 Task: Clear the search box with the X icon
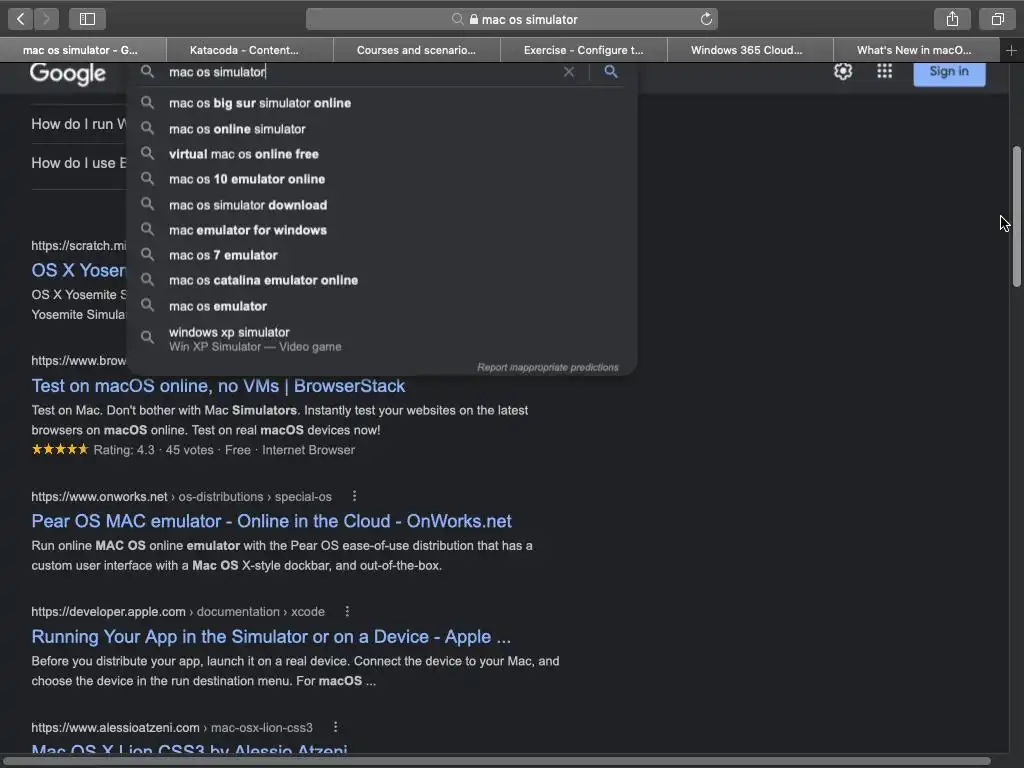(x=569, y=72)
